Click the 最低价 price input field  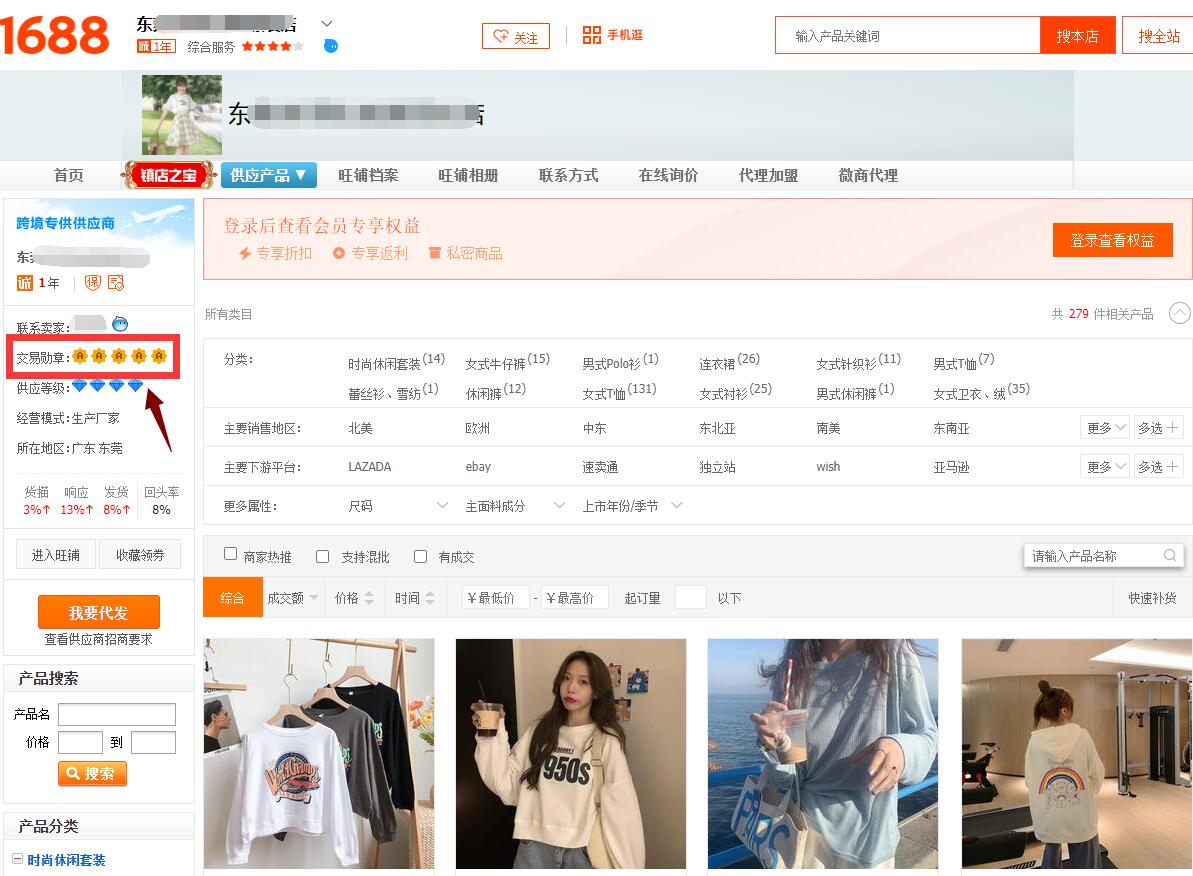pos(495,598)
